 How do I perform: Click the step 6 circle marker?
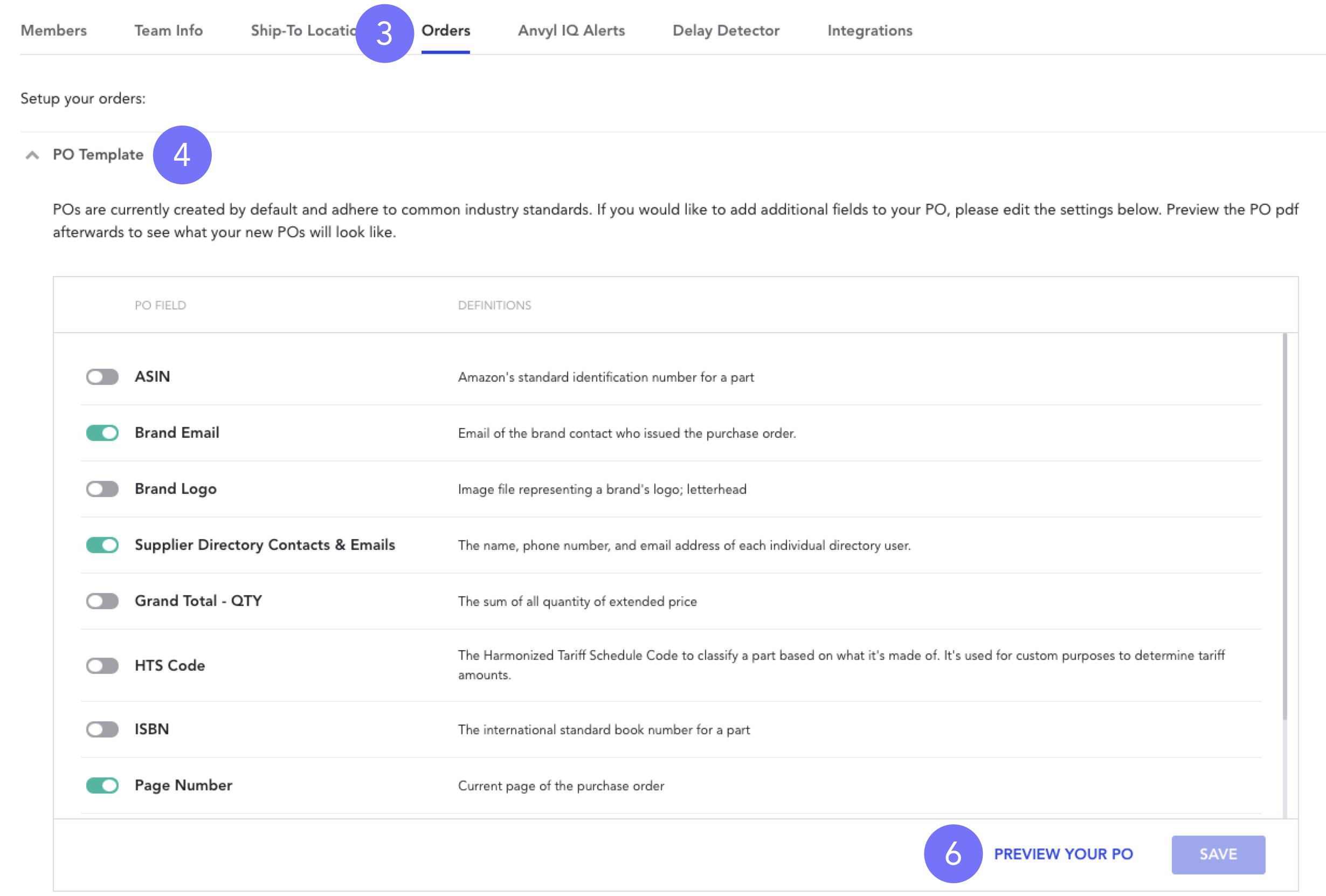pos(953,854)
